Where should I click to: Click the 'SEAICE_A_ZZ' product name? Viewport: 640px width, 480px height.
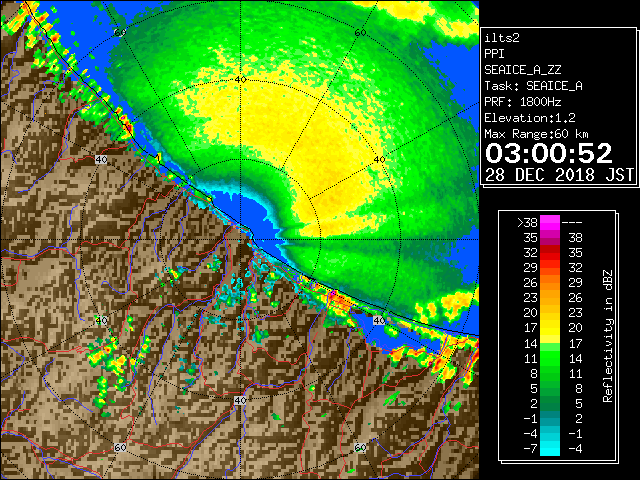(x=523, y=70)
